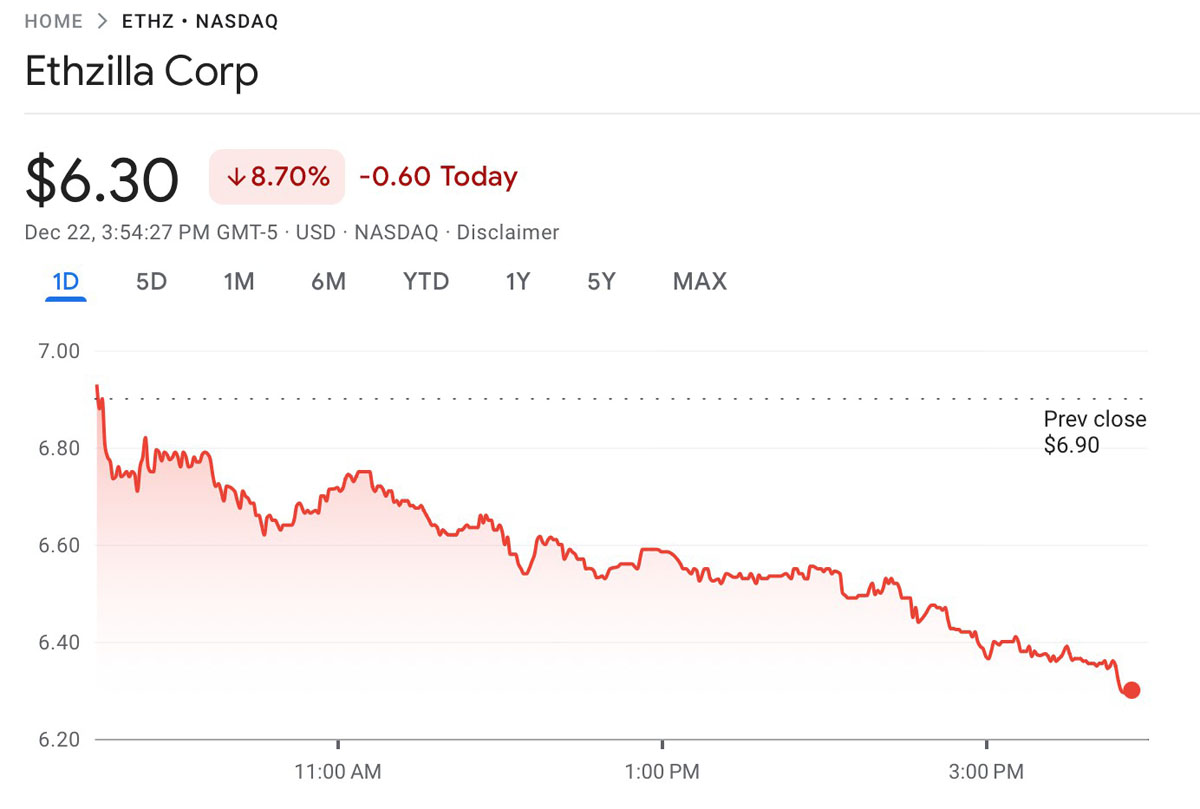View the 1Y chart range
Image resolution: width=1200 pixels, height=809 pixels.
(517, 282)
